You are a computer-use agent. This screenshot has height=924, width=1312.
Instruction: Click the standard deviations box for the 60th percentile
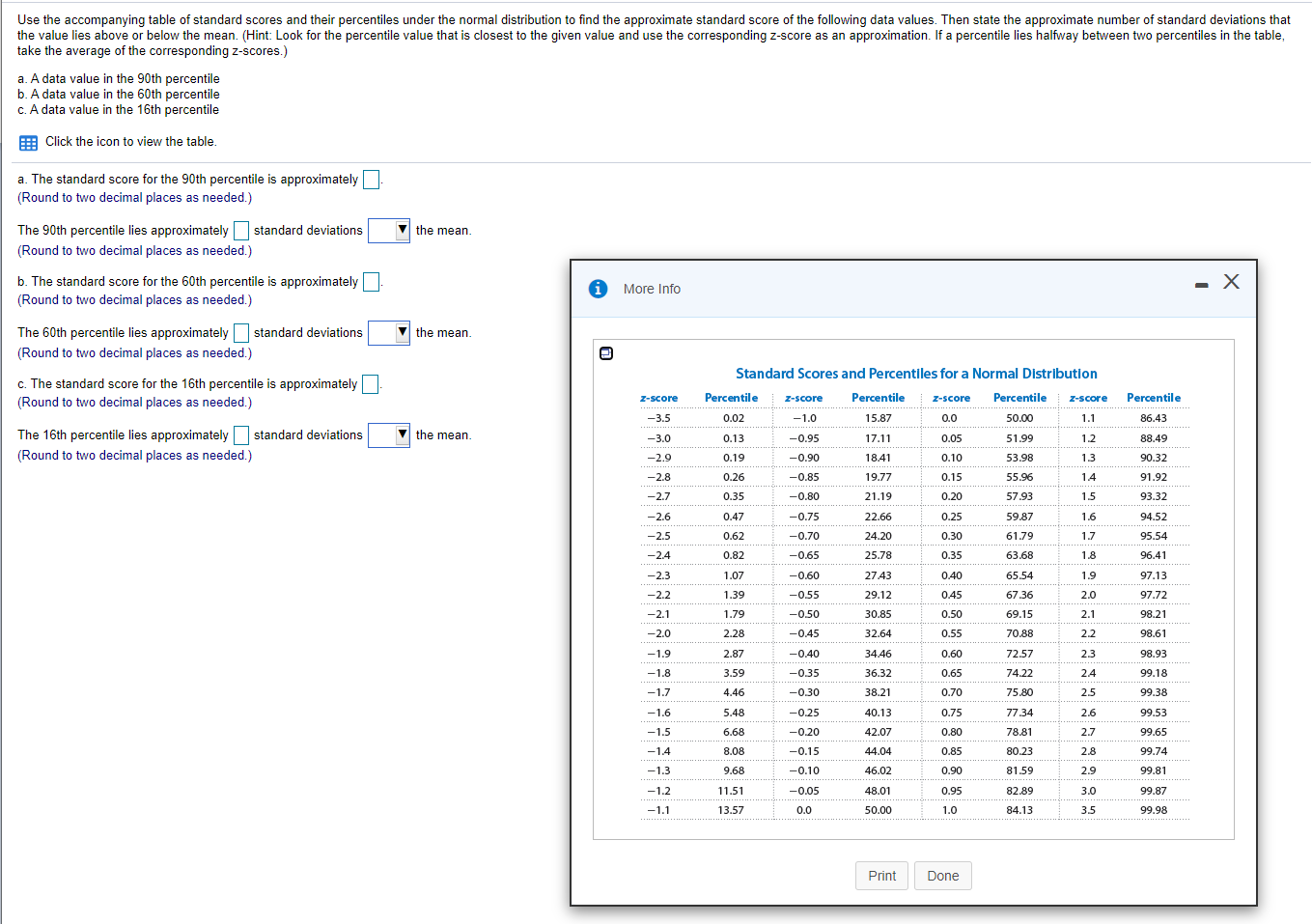240,332
